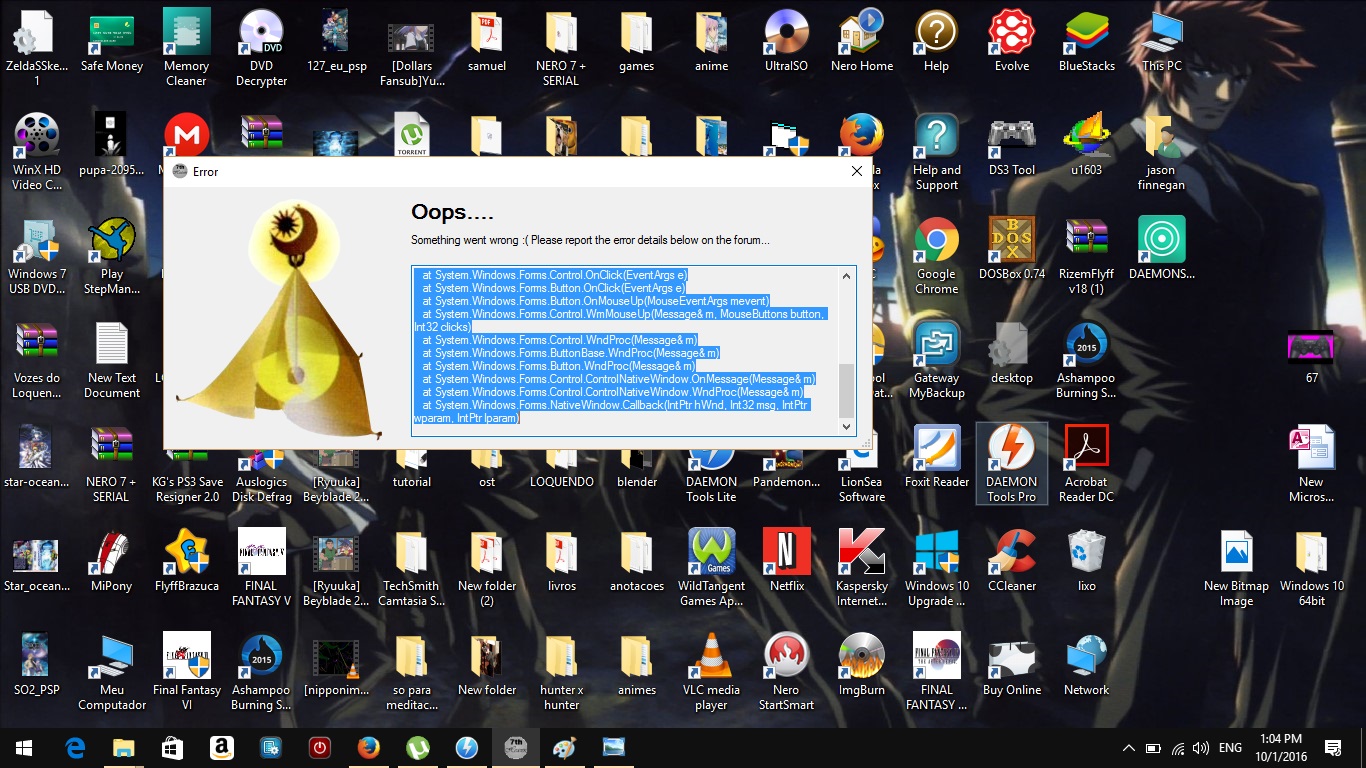Image resolution: width=1366 pixels, height=768 pixels.
Task: Open Amazon from the taskbar
Action: [222, 747]
